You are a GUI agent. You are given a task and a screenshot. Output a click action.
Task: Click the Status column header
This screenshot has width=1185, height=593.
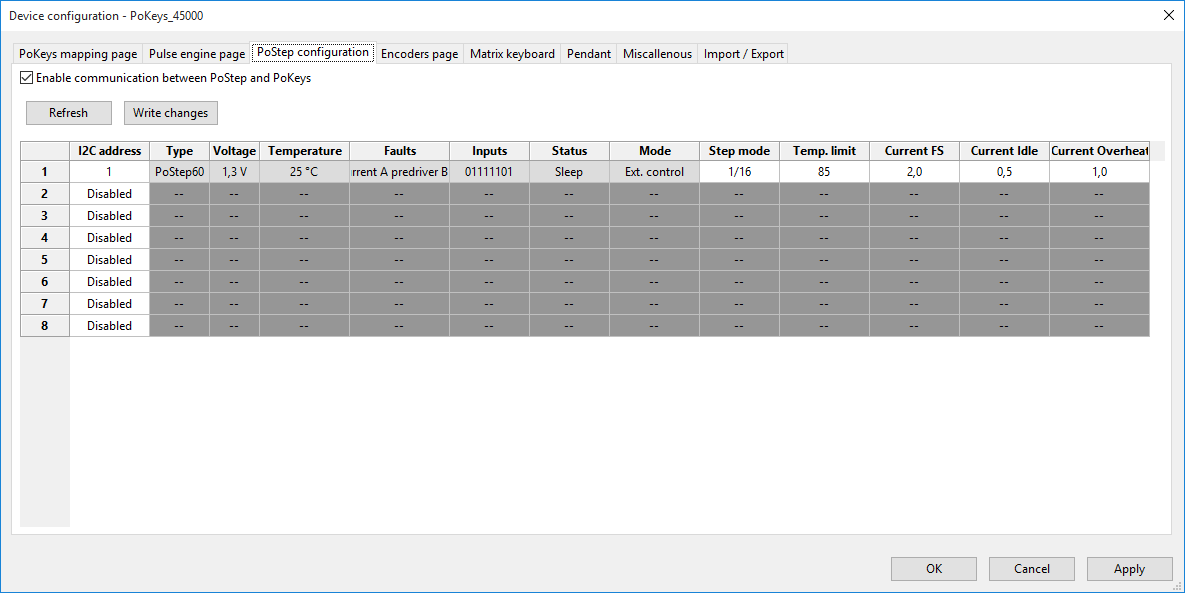(x=569, y=151)
